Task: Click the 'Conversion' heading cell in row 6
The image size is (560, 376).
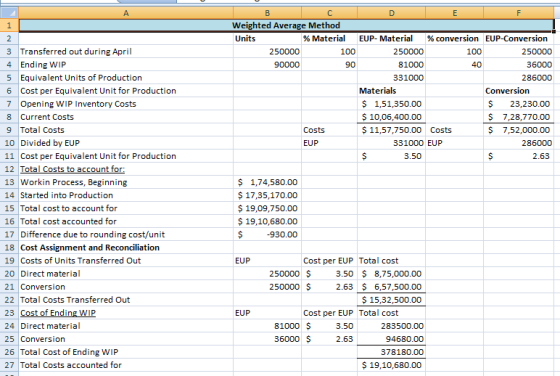Action: [519, 91]
